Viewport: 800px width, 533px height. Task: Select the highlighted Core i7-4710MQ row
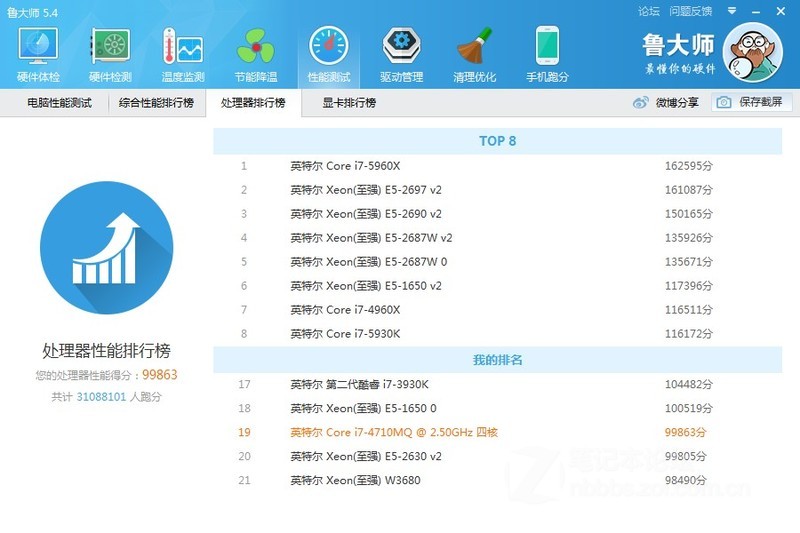coord(497,432)
